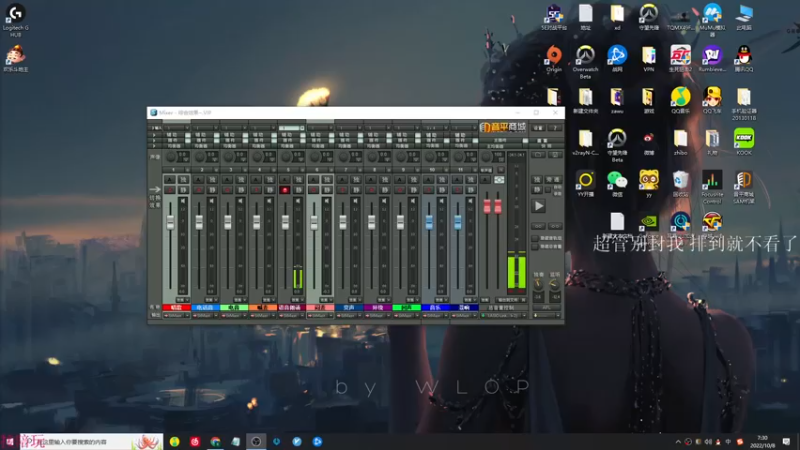
Task: Click the speaker icon on channel 10
Action: tap(441, 201)
